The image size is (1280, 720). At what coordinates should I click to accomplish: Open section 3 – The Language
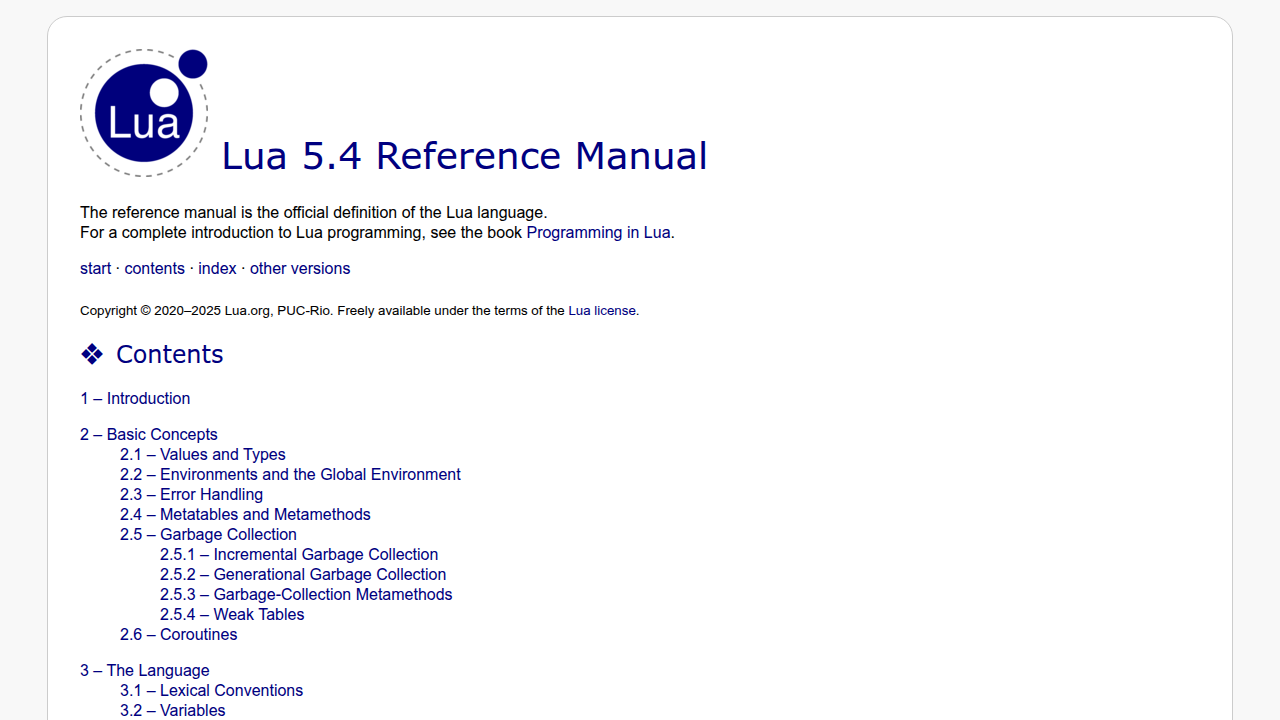pyautogui.click(x=145, y=670)
